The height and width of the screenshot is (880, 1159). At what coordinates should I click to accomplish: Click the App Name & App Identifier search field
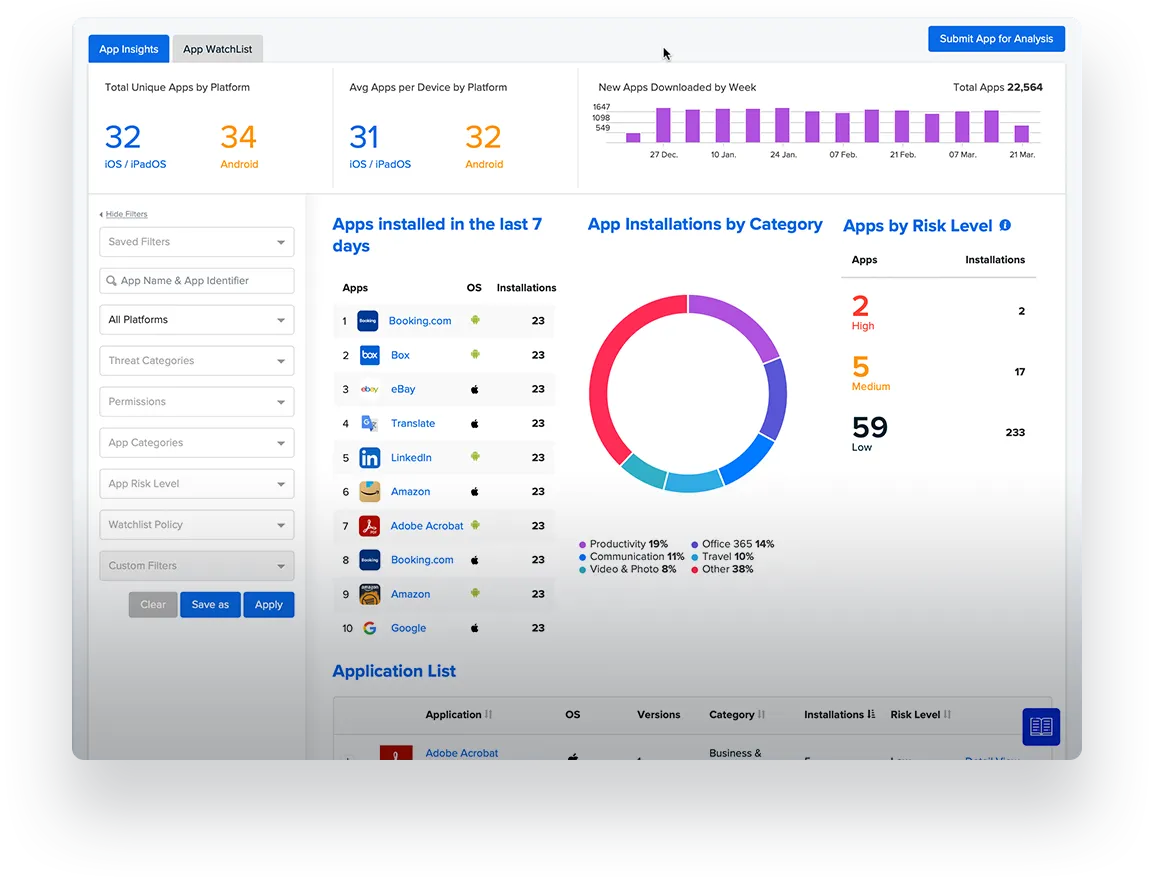click(x=196, y=280)
